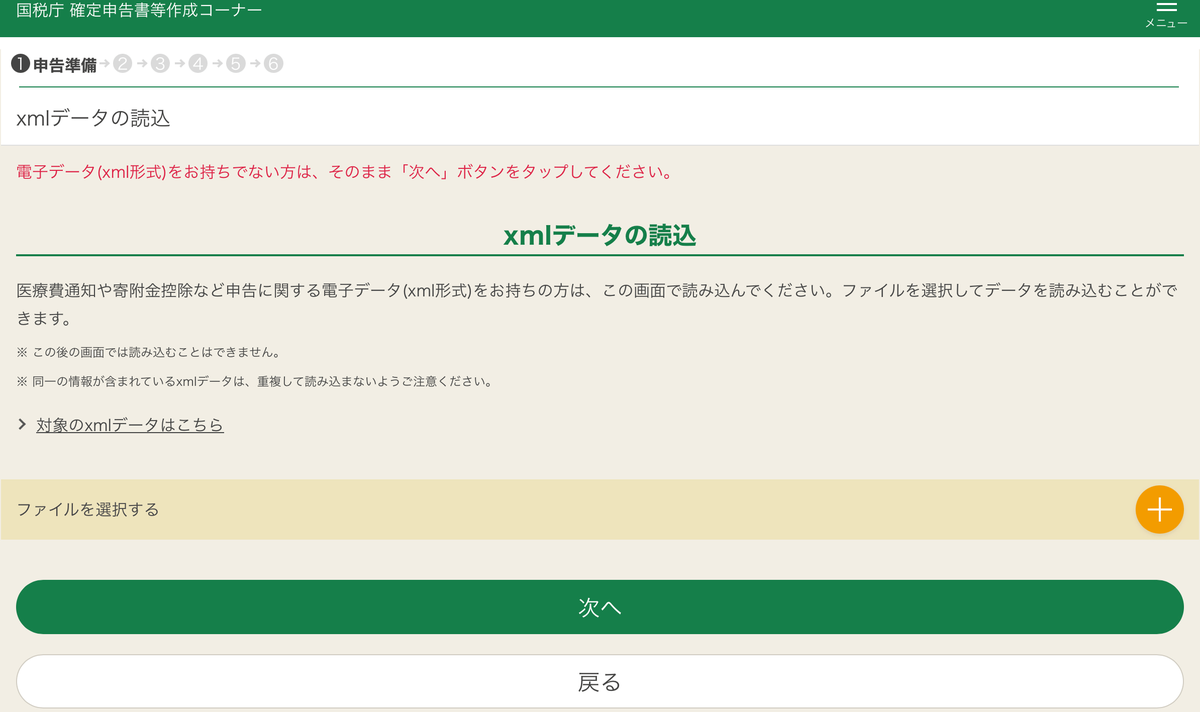Viewport: 1200px width, 712px height.
Task: Select step ② progress circle icon
Action: (121, 63)
